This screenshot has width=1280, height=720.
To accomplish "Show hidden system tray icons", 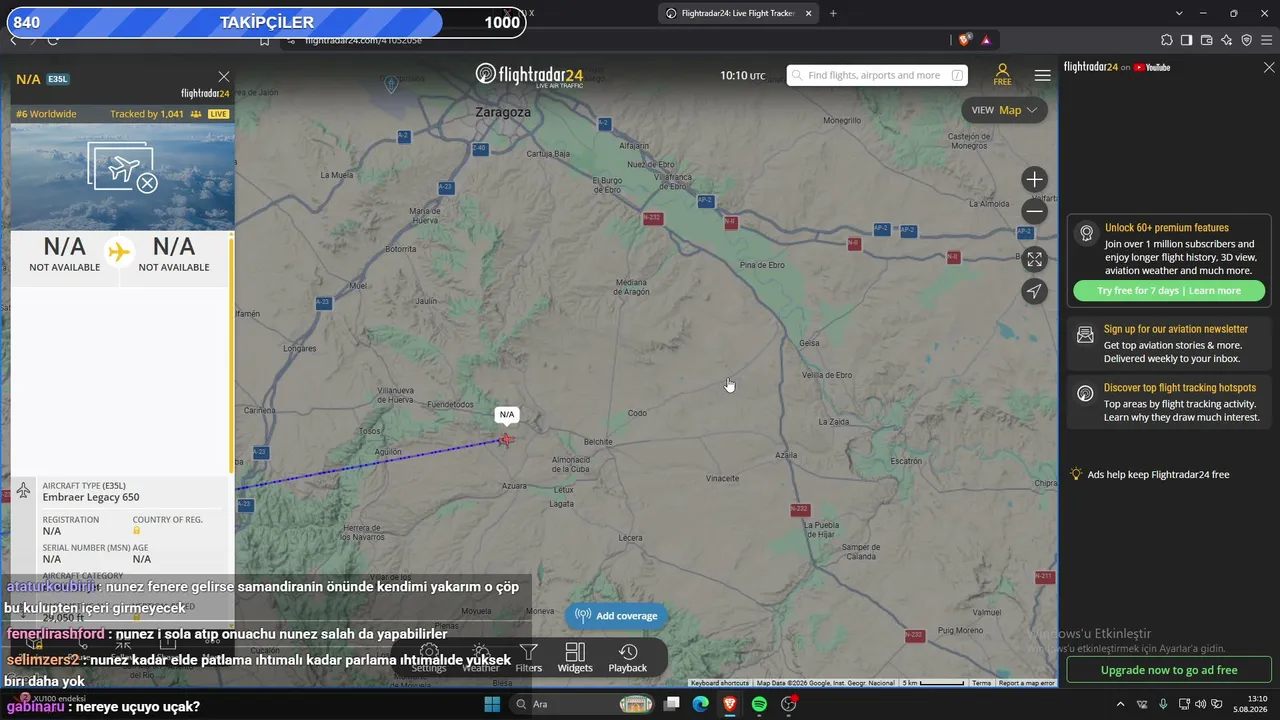I will [1120, 704].
